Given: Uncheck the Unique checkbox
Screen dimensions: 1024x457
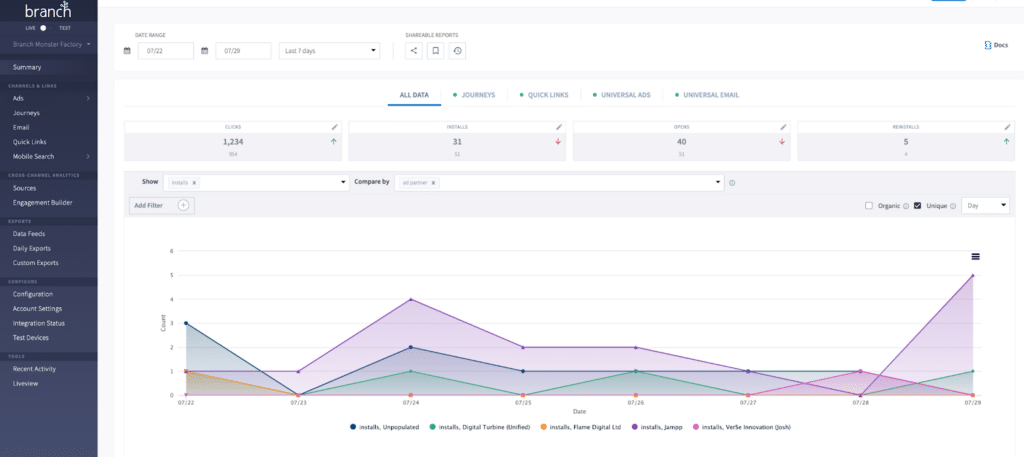Looking at the screenshot, I should tap(918, 206).
